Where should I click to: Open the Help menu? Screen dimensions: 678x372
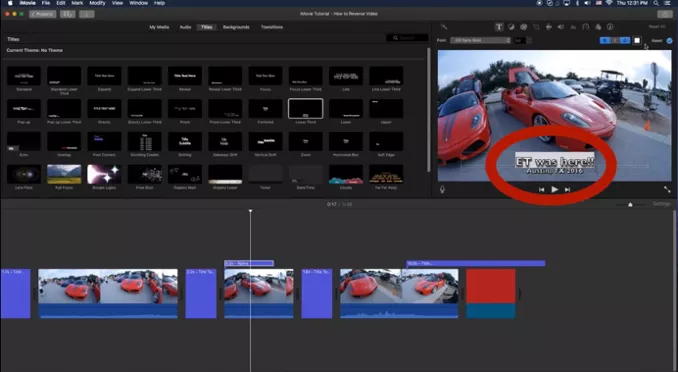pyautogui.click(x=160, y=3)
